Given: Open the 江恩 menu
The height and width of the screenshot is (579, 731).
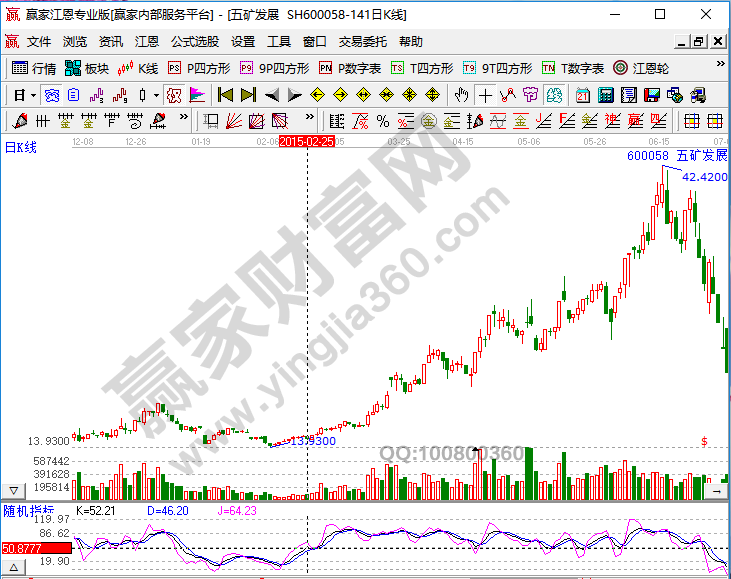Looking at the screenshot, I should coord(147,42).
